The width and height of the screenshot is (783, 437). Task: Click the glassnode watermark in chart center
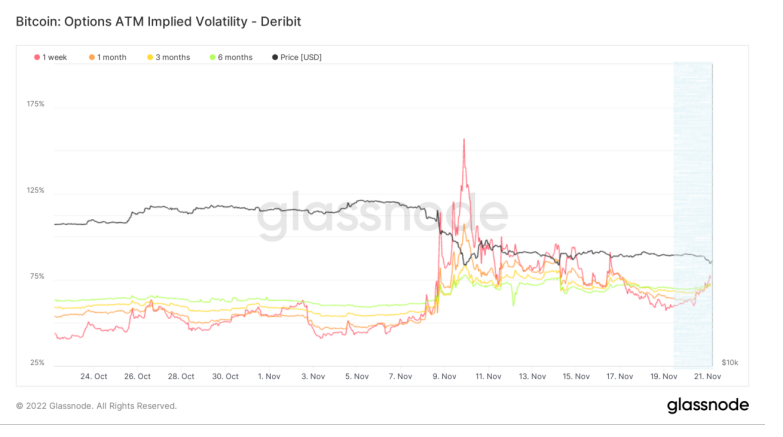tap(383, 218)
